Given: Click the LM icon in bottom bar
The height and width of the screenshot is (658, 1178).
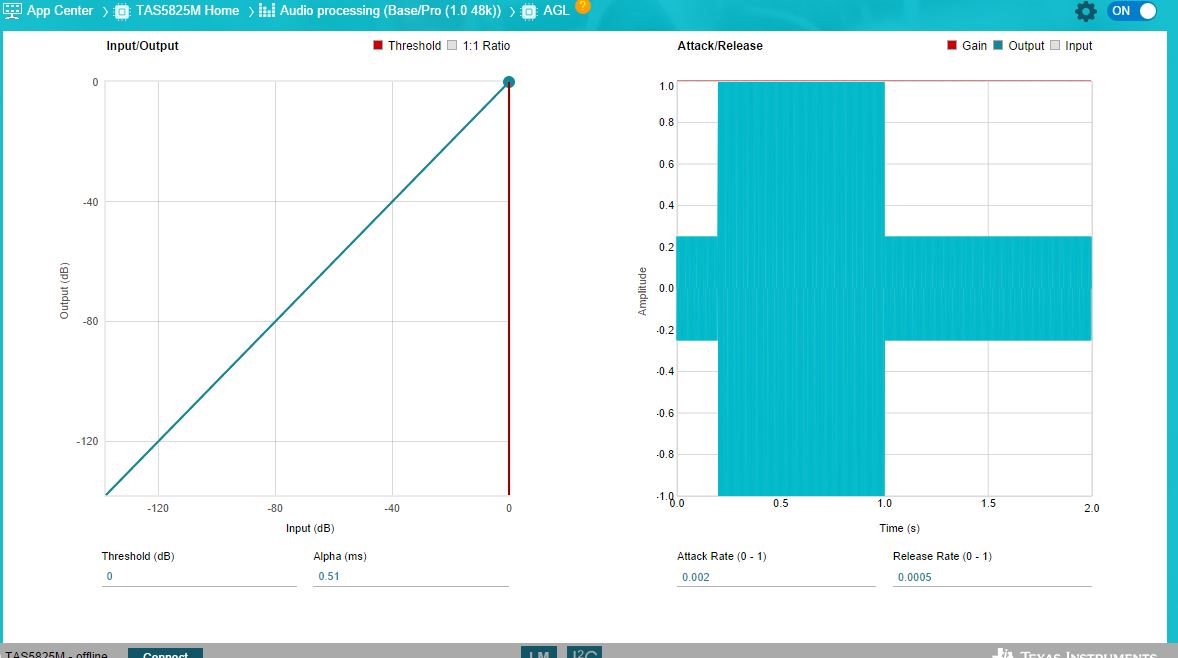Looking at the screenshot, I should pyautogui.click(x=539, y=652).
